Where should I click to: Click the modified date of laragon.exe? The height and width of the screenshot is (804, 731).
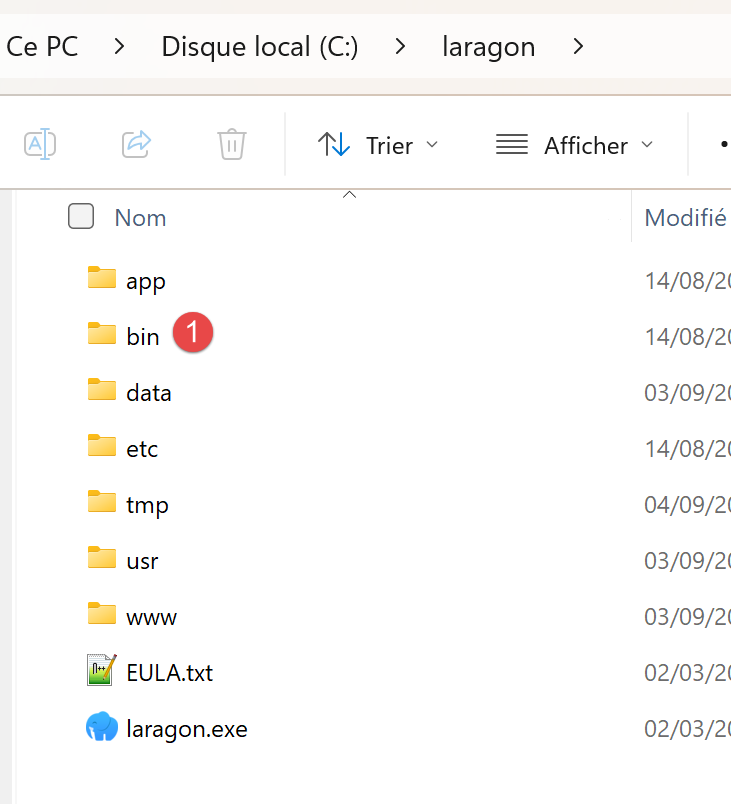687,729
